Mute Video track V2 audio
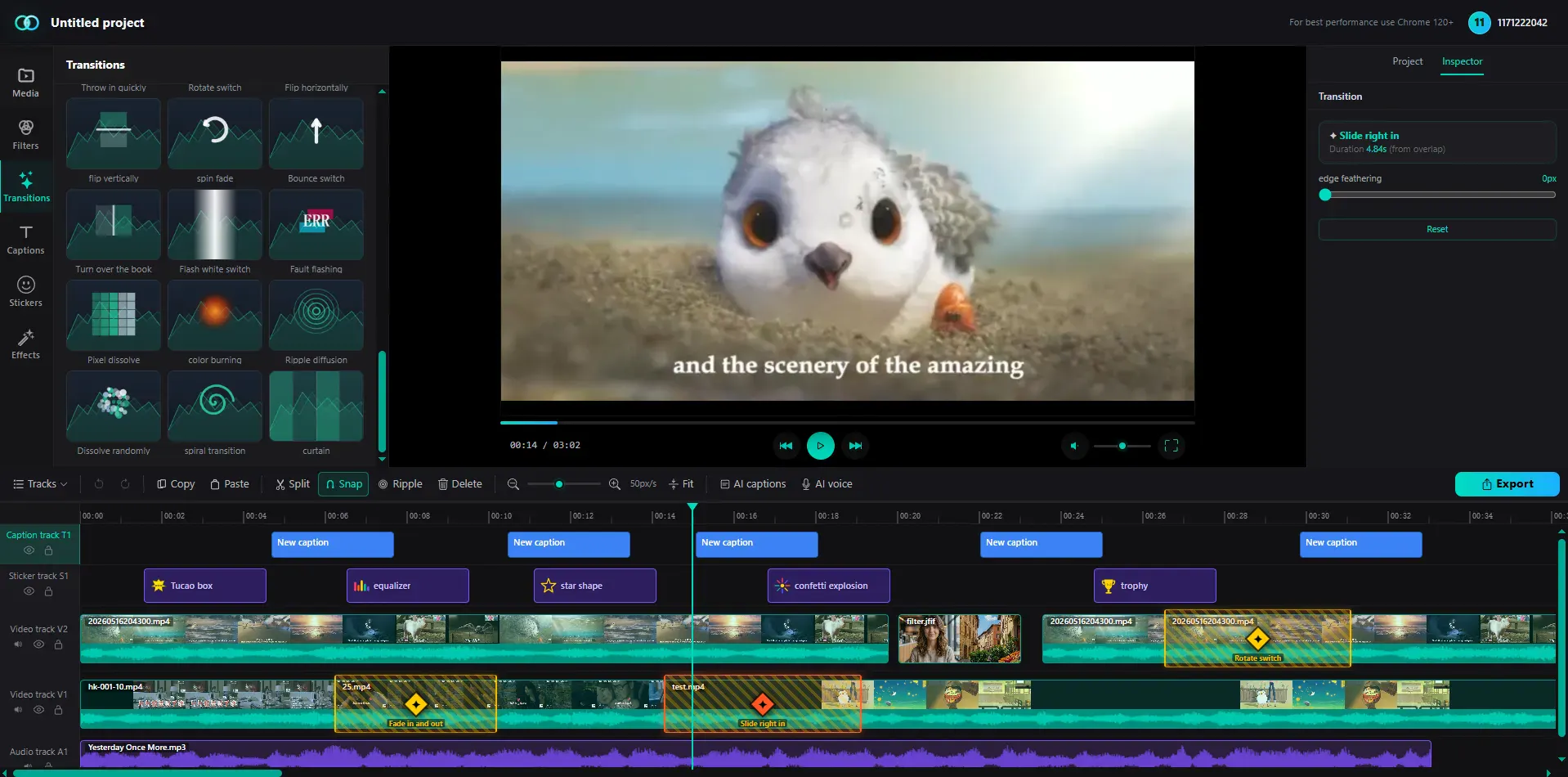The image size is (1568, 777). [18, 645]
